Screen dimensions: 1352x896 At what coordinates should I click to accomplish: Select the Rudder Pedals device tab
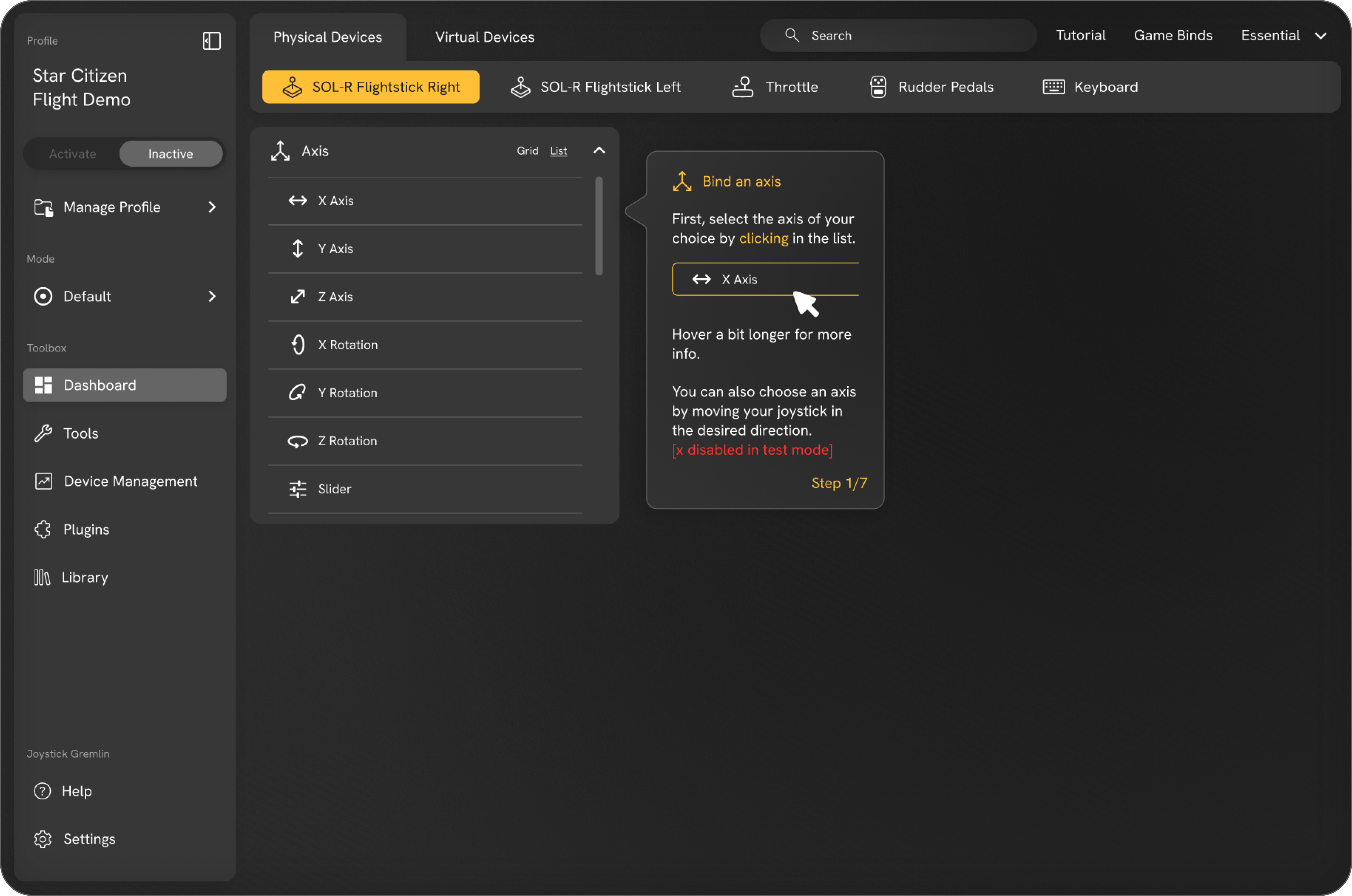pos(931,87)
